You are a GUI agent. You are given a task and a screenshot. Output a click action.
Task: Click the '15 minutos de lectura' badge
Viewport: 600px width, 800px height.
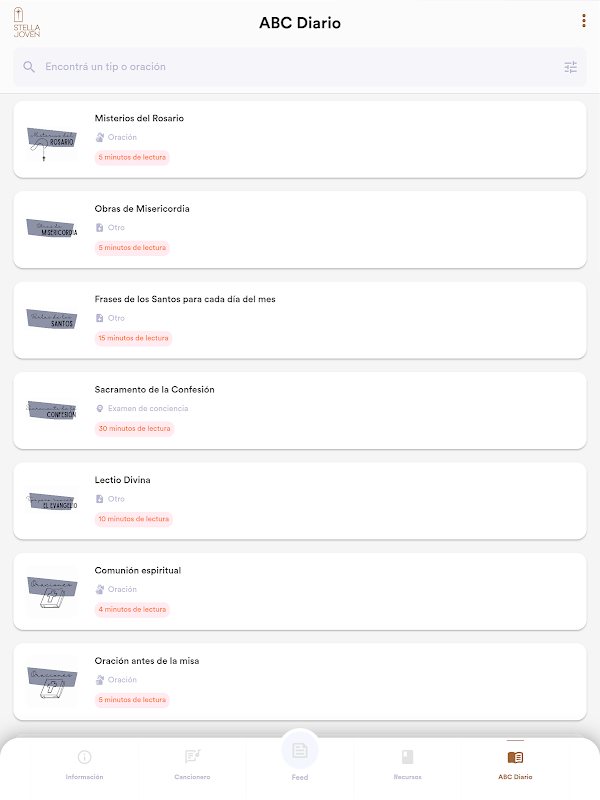click(134, 338)
